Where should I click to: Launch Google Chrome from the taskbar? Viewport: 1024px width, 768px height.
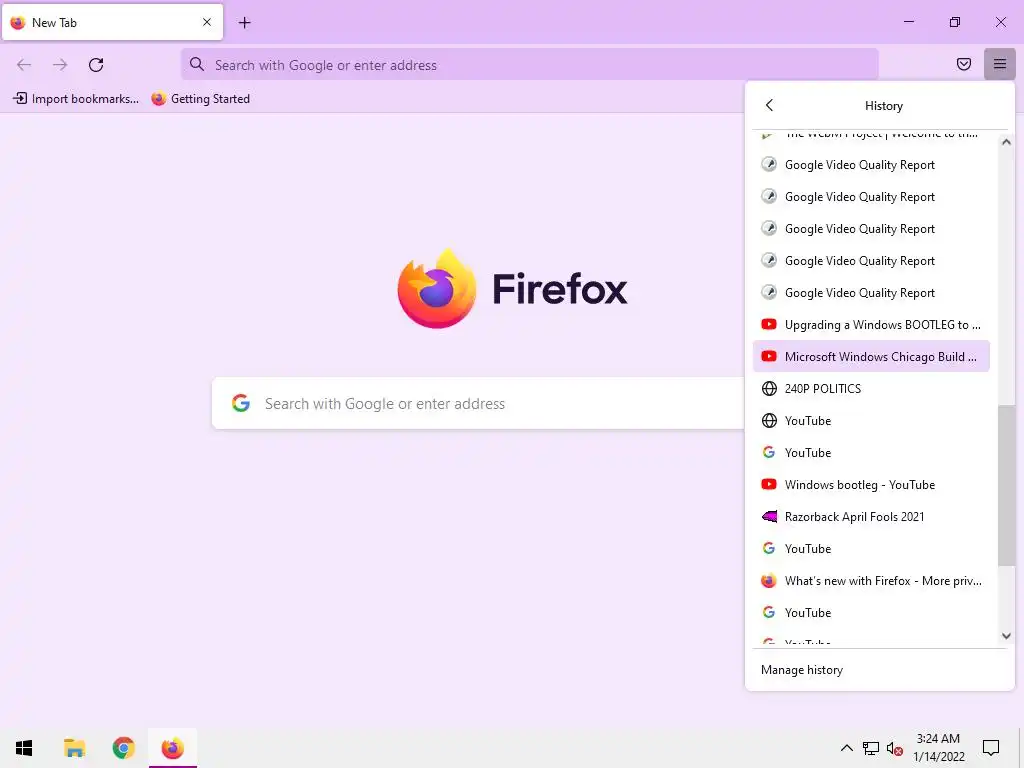pos(123,748)
